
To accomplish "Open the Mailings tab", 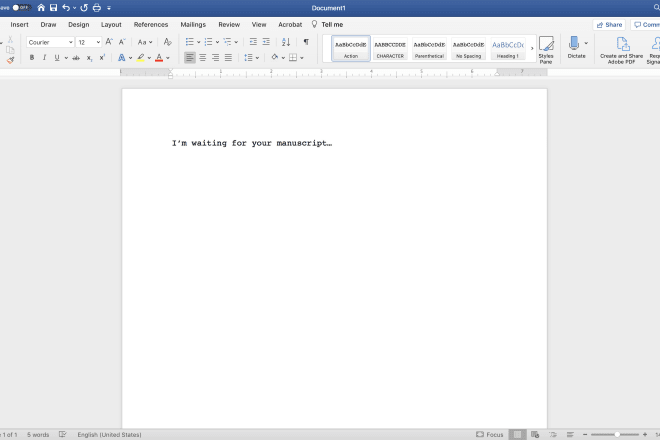I will tap(193, 24).
